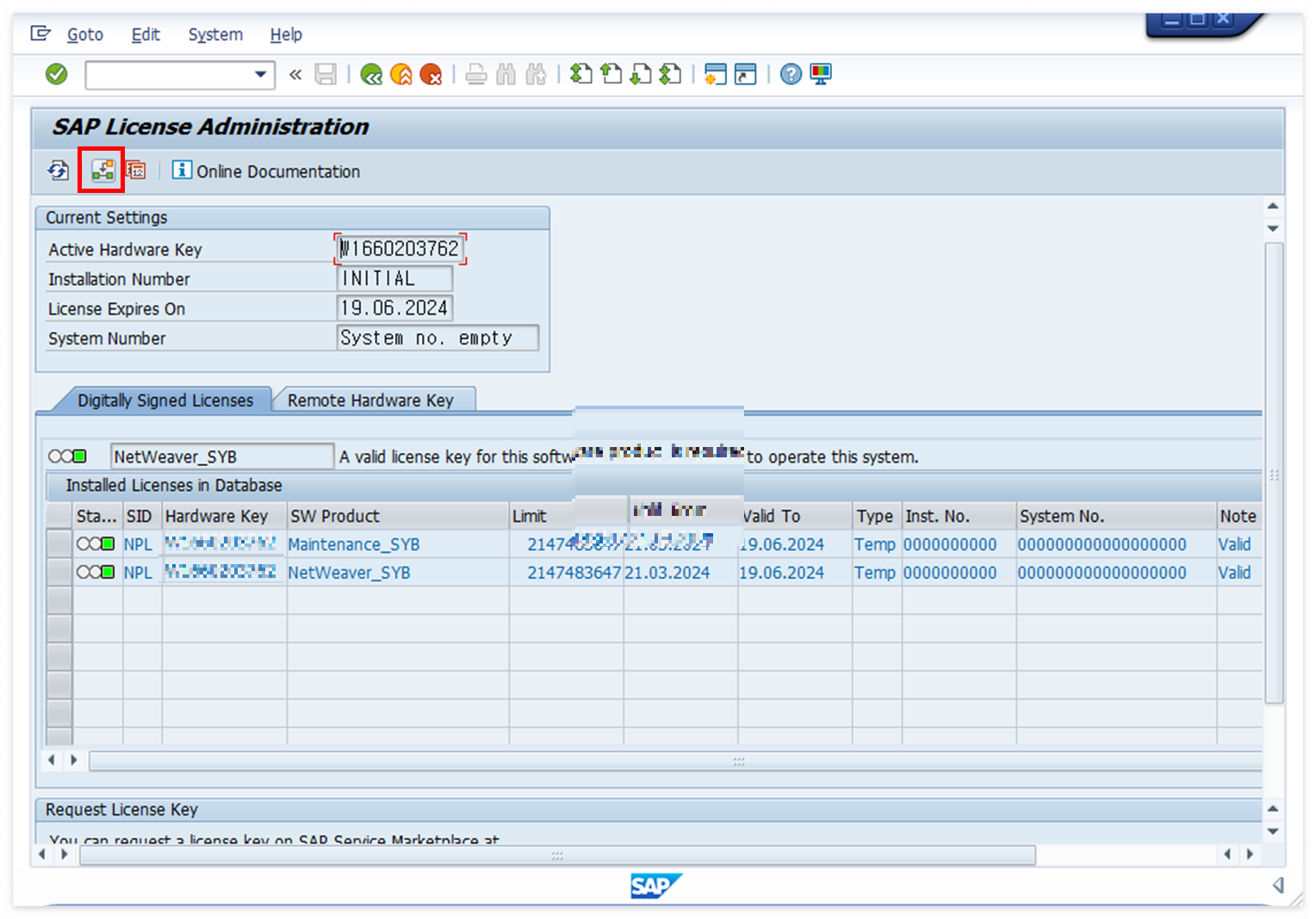1316x919 pixels.
Task: Click the Request License Key panel's scroll-up arrow
Action: (x=1273, y=809)
